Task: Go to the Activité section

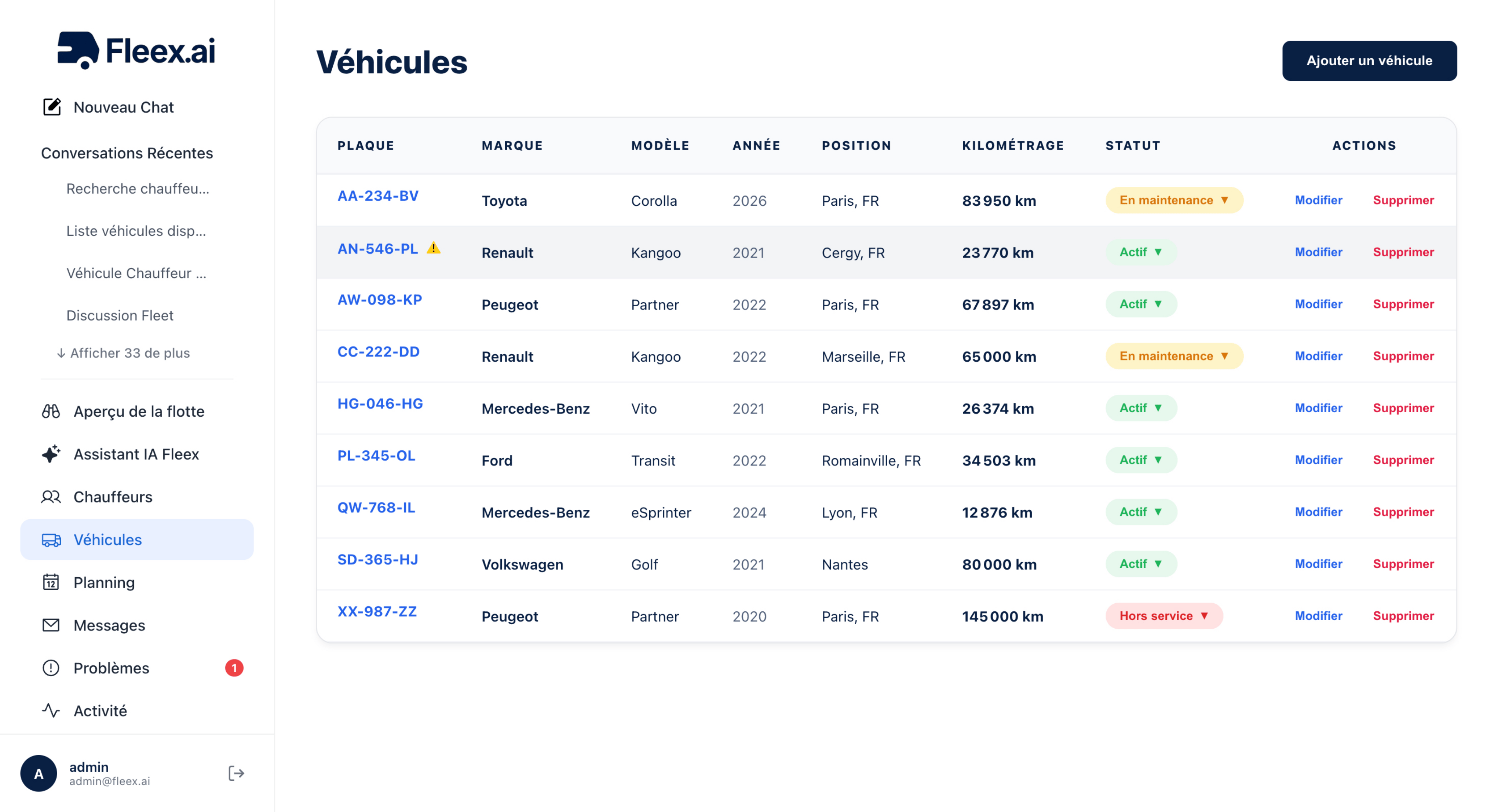Action: pos(100,710)
